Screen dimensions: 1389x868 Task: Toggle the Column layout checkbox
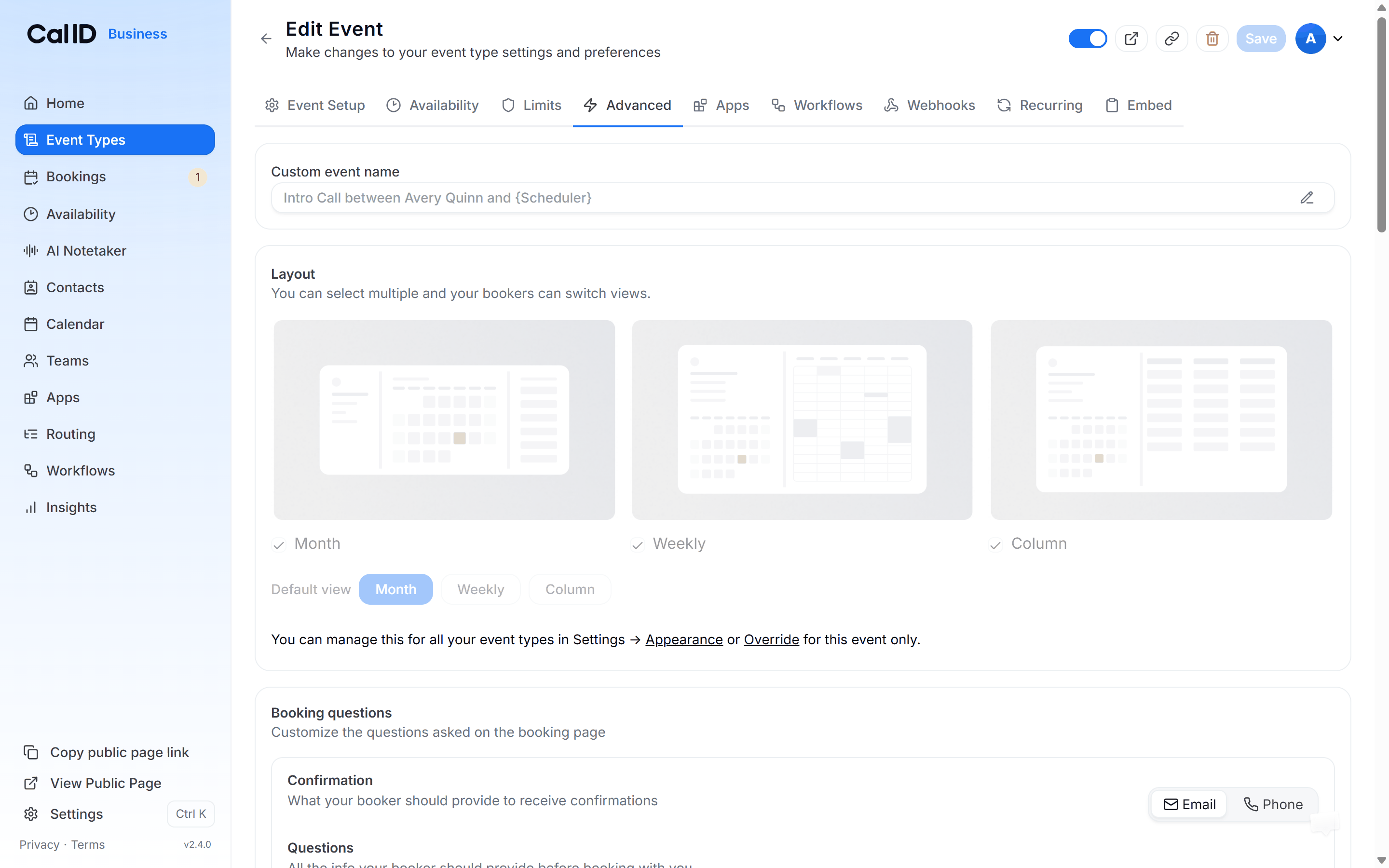point(996,544)
